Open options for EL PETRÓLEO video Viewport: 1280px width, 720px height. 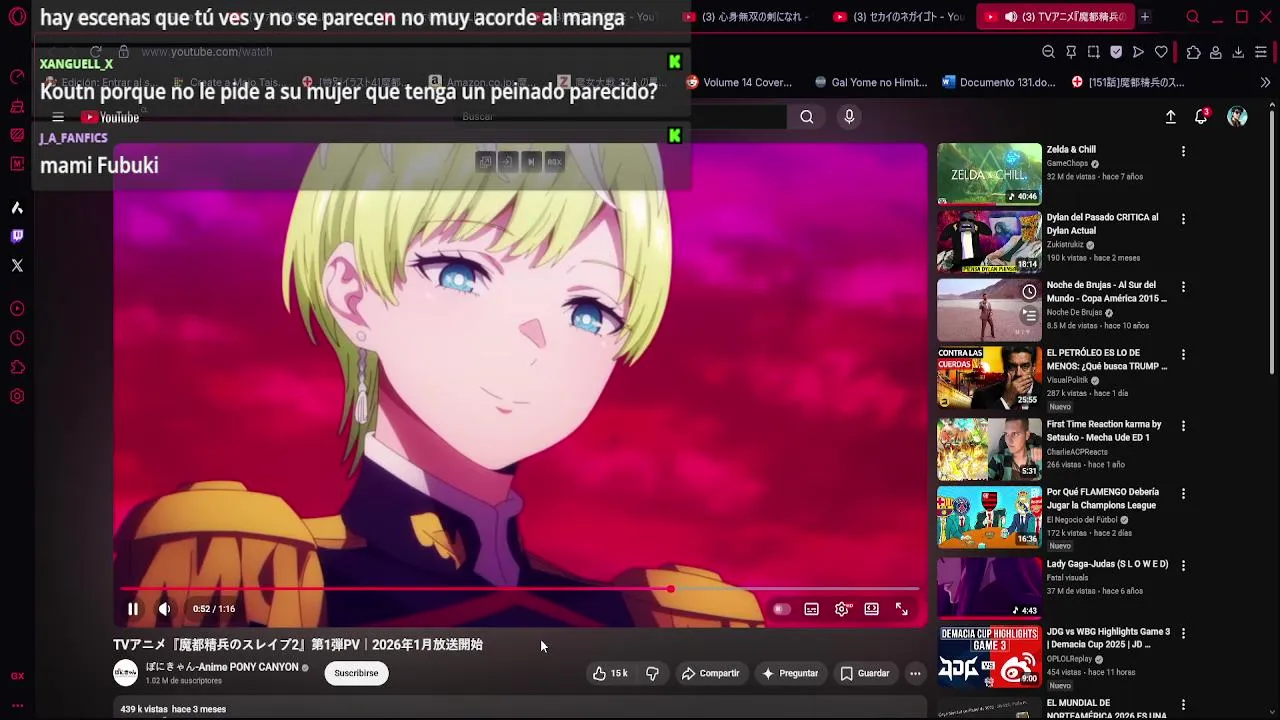pos(1183,355)
